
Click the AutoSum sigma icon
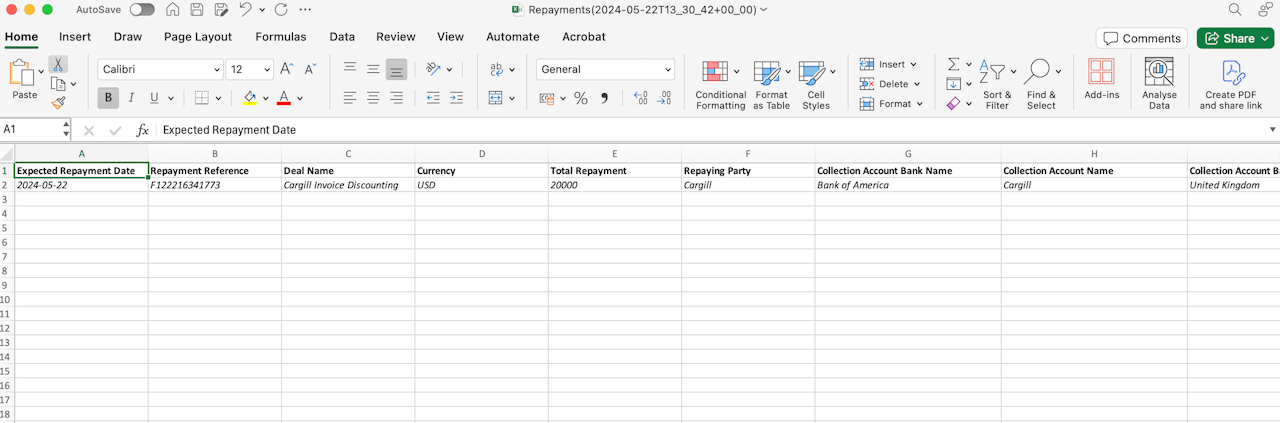[x=954, y=64]
